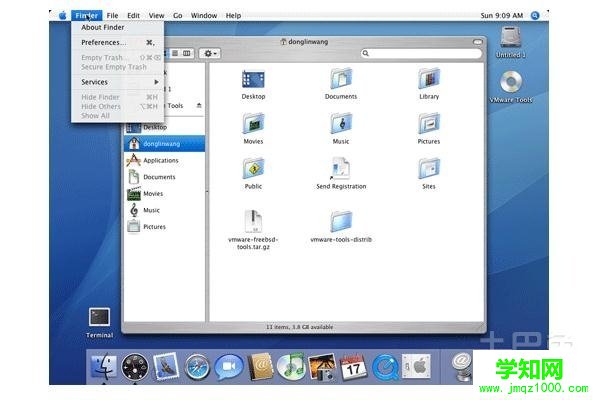Select the Pictures folder in the main pane
The image size is (600, 400).
(x=429, y=124)
